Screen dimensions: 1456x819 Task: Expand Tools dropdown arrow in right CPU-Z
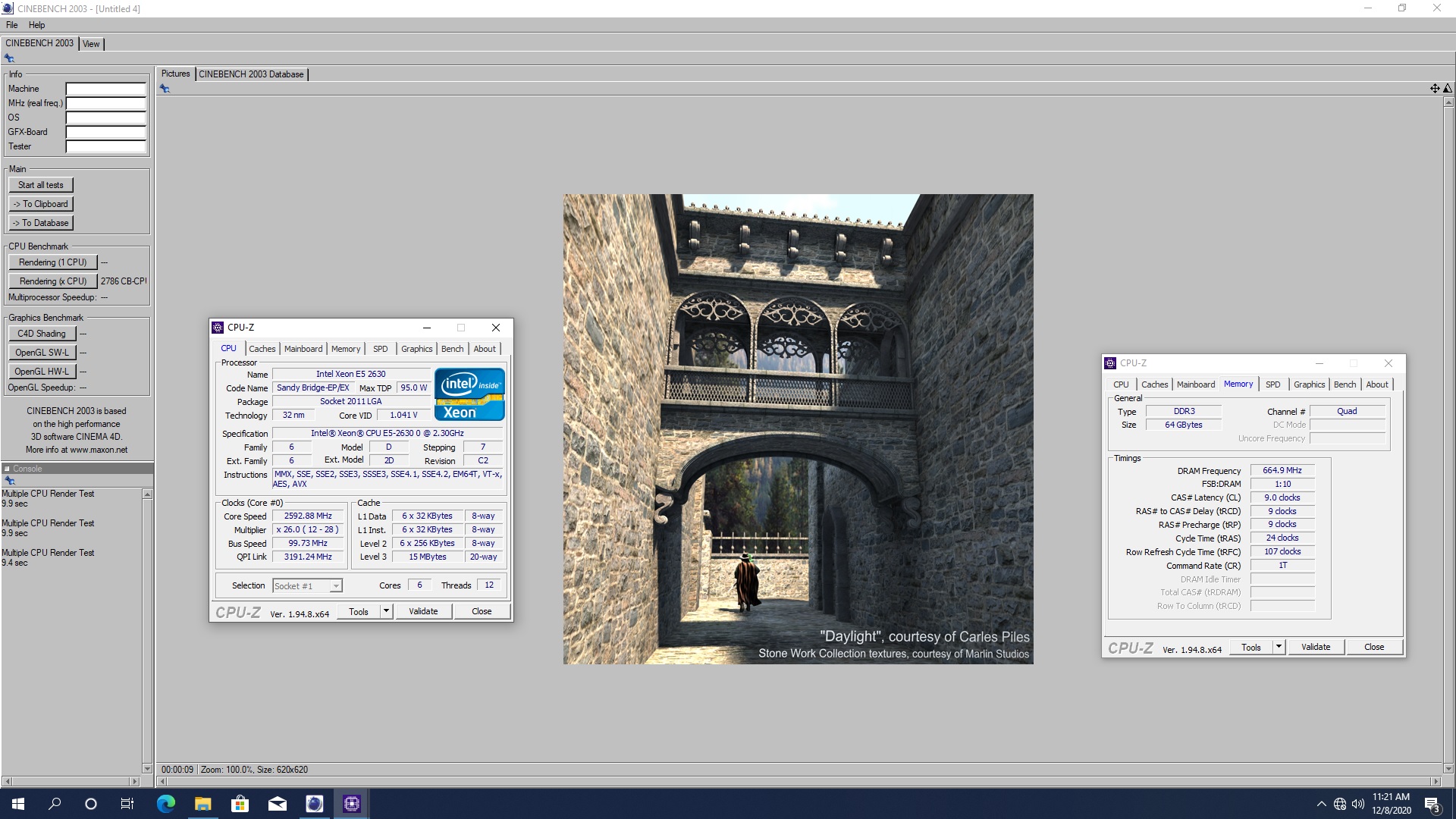pos(1279,647)
